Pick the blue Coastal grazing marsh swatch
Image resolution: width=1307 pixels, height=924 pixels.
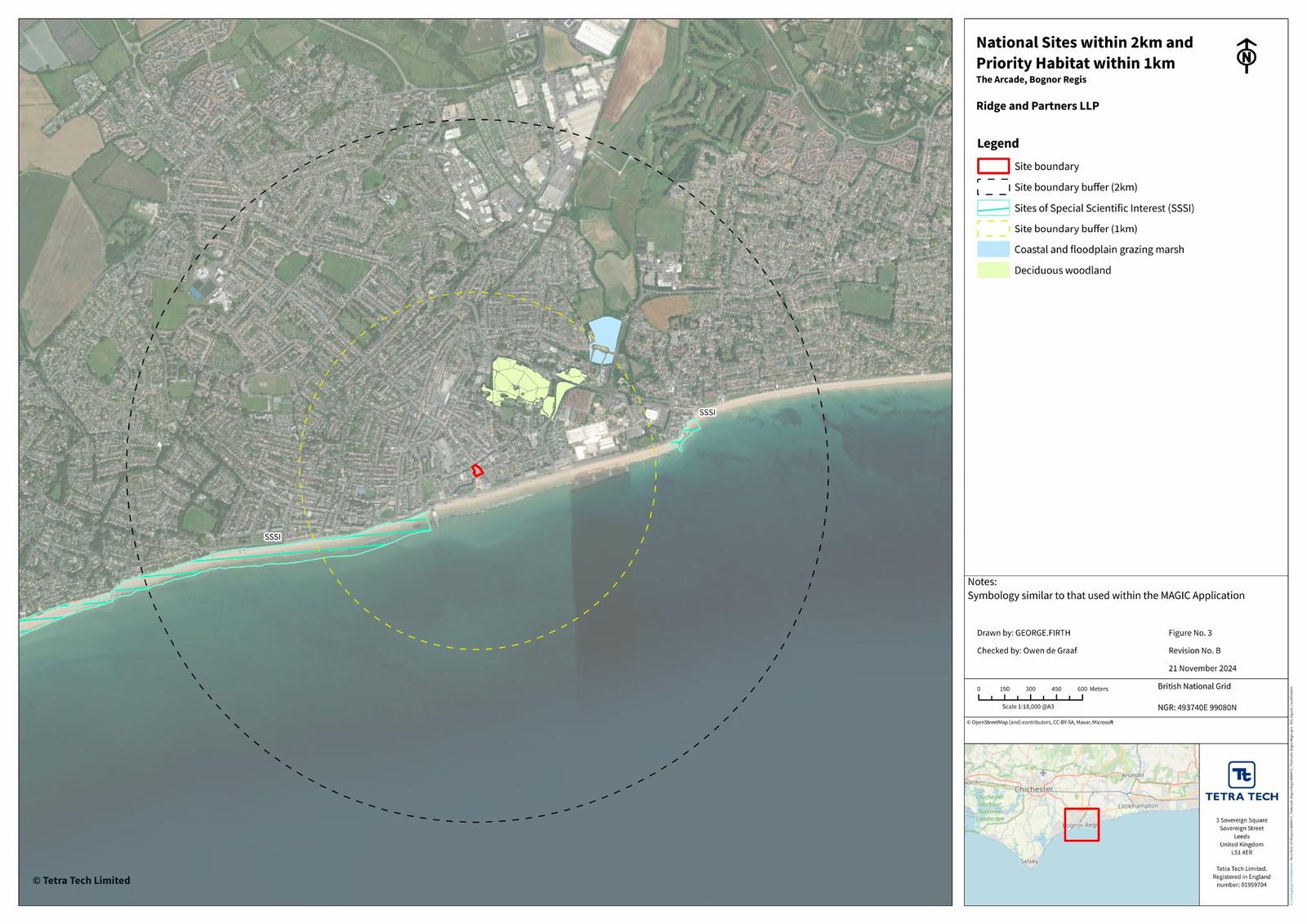(x=993, y=250)
